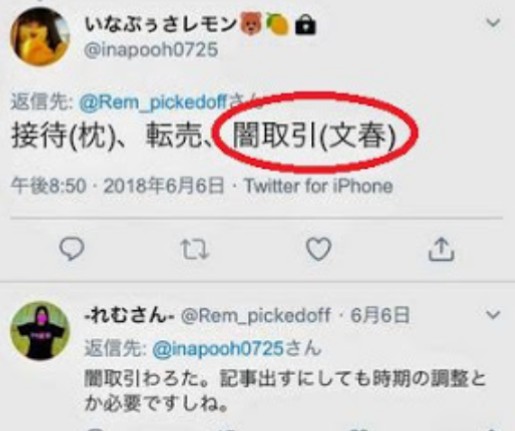Like the tweet with the heart icon

pos(319,249)
